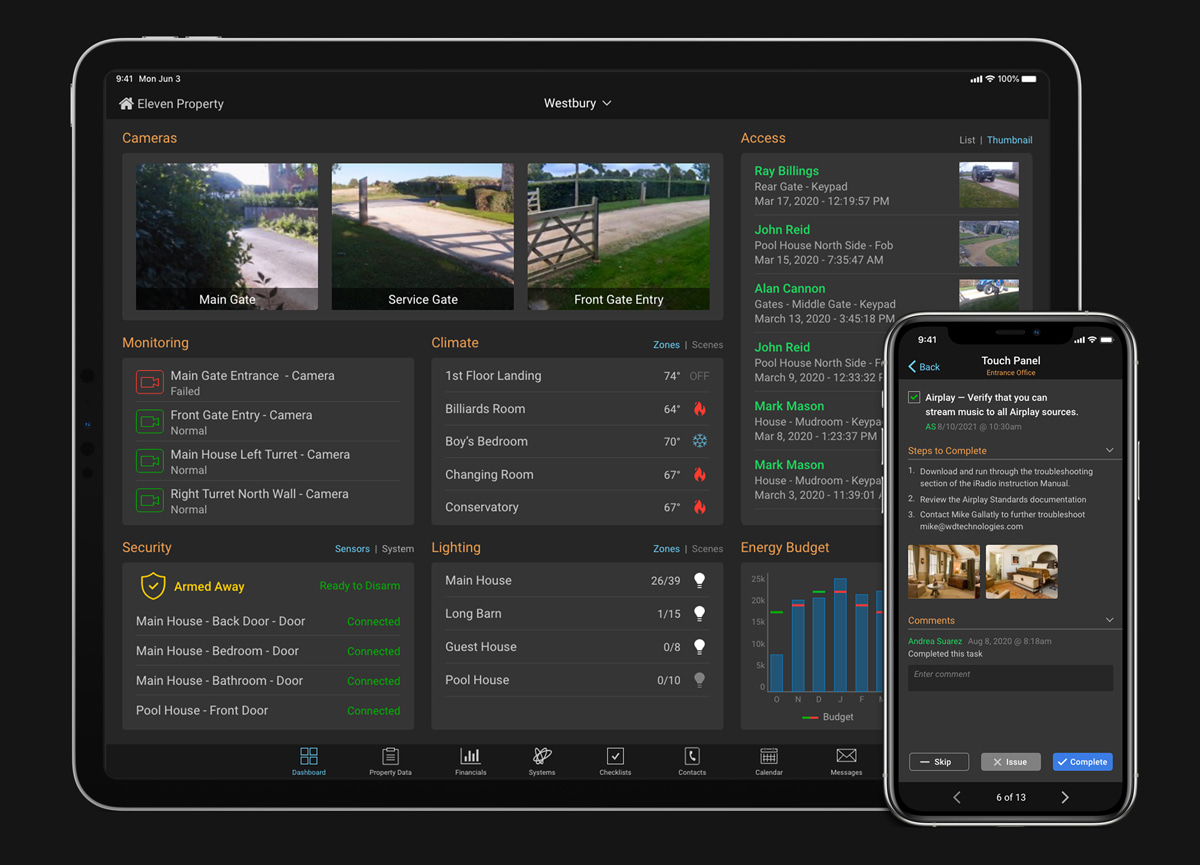The height and width of the screenshot is (865, 1200).
Task: Open the Dashboard tab icon
Action: click(x=309, y=756)
